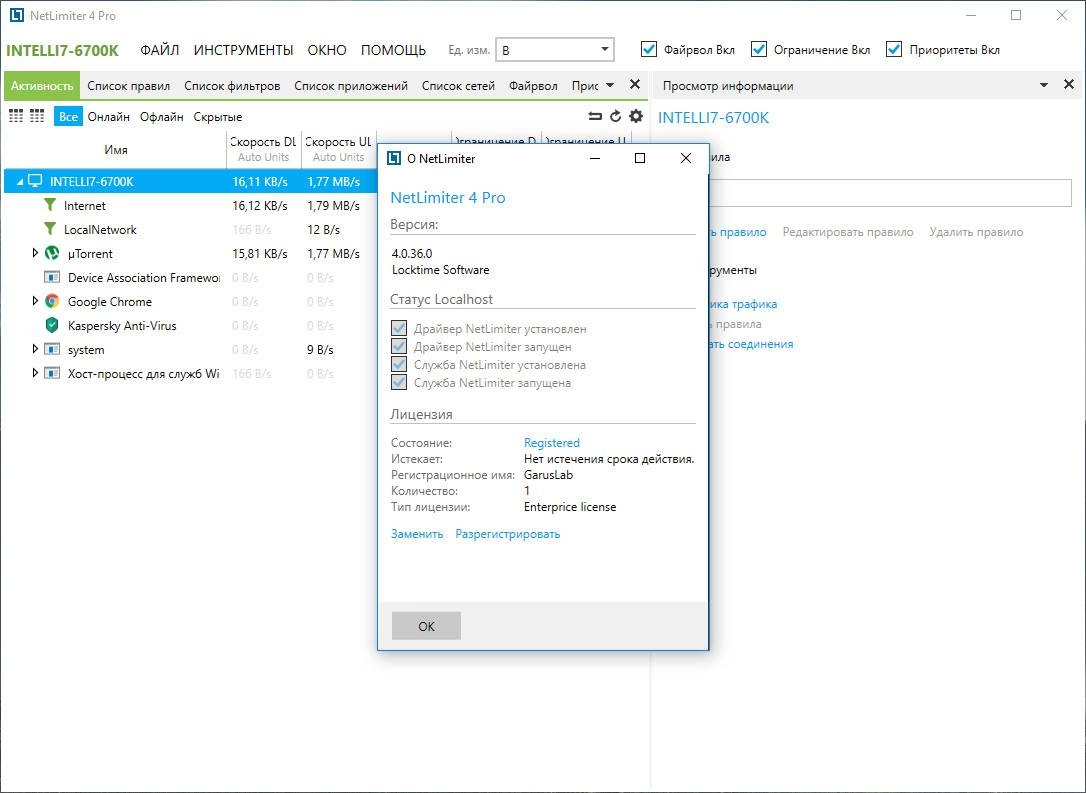
Task: Expand the system tree row
Action: tap(35, 349)
